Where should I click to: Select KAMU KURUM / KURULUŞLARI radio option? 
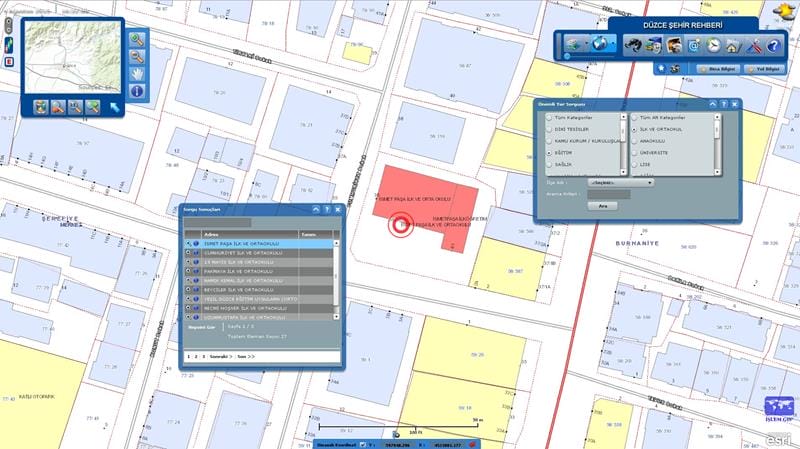[x=549, y=141]
